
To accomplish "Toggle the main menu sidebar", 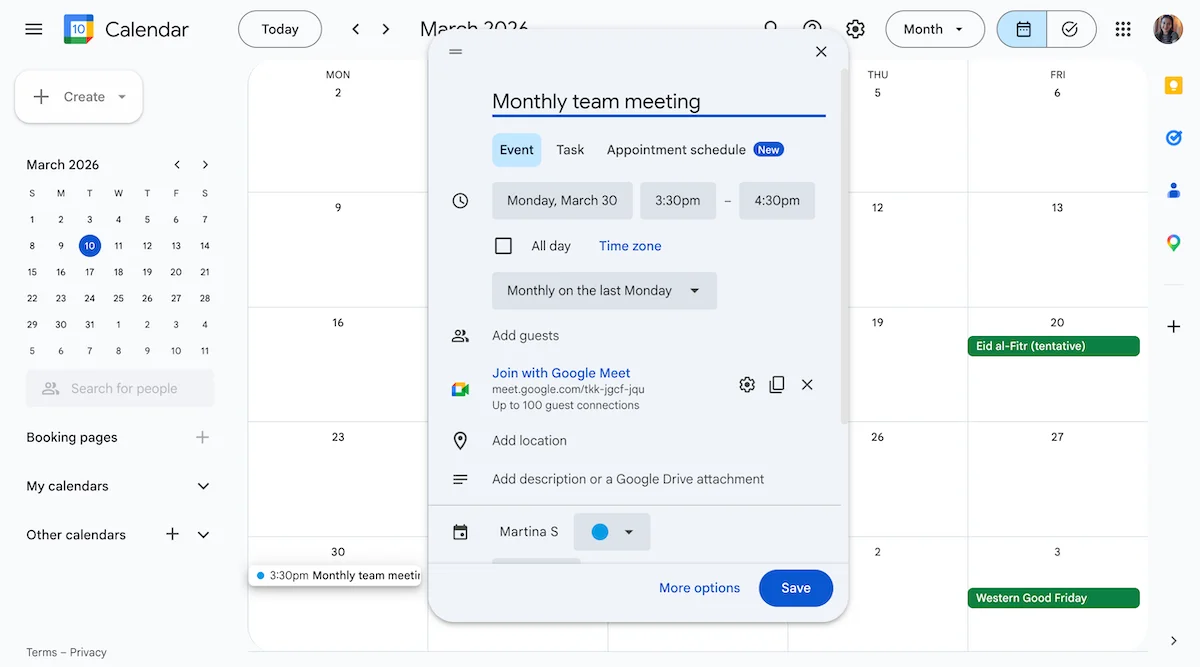I will point(33,29).
